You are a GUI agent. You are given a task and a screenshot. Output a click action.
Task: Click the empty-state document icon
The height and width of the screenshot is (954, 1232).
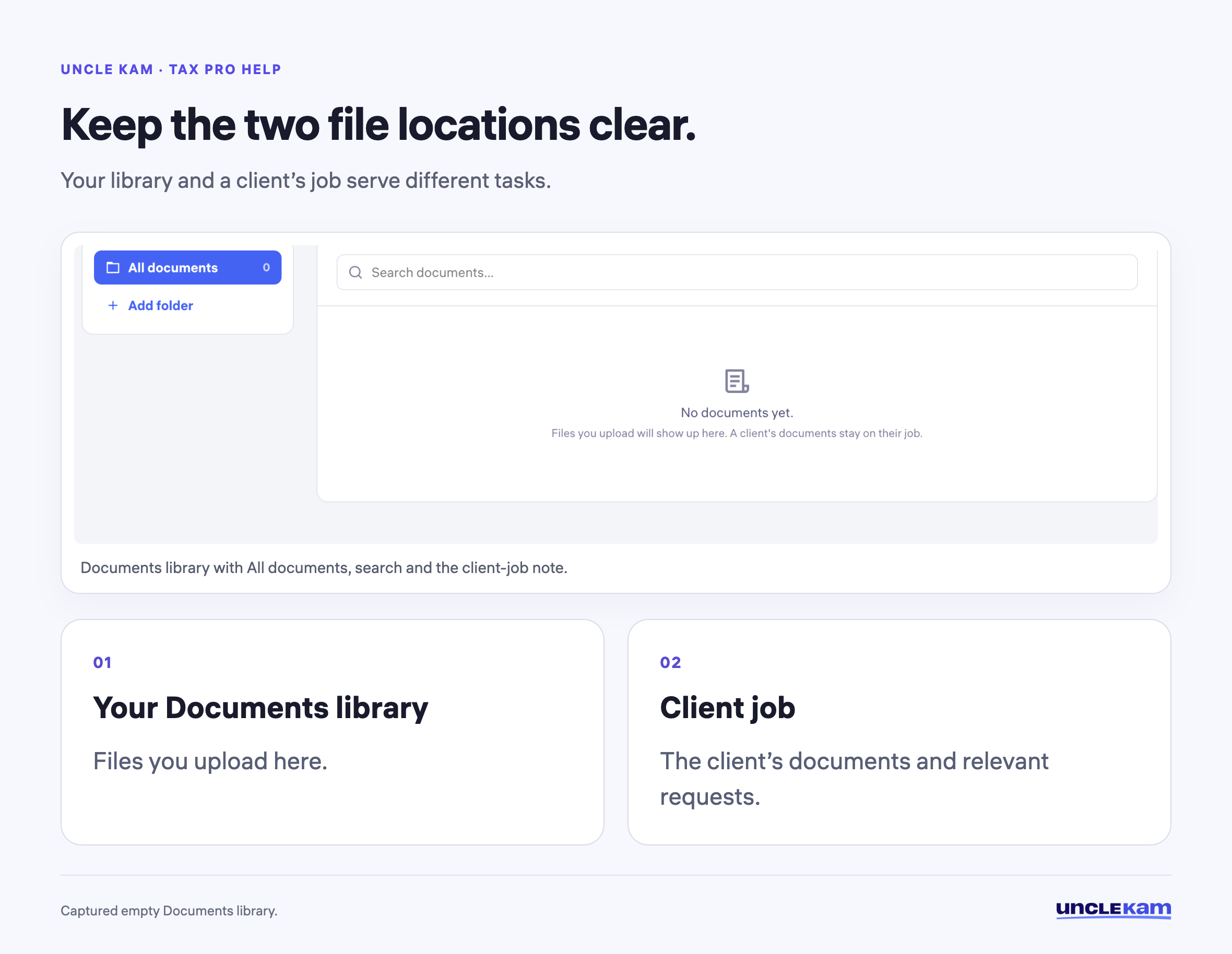click(737, 381)
